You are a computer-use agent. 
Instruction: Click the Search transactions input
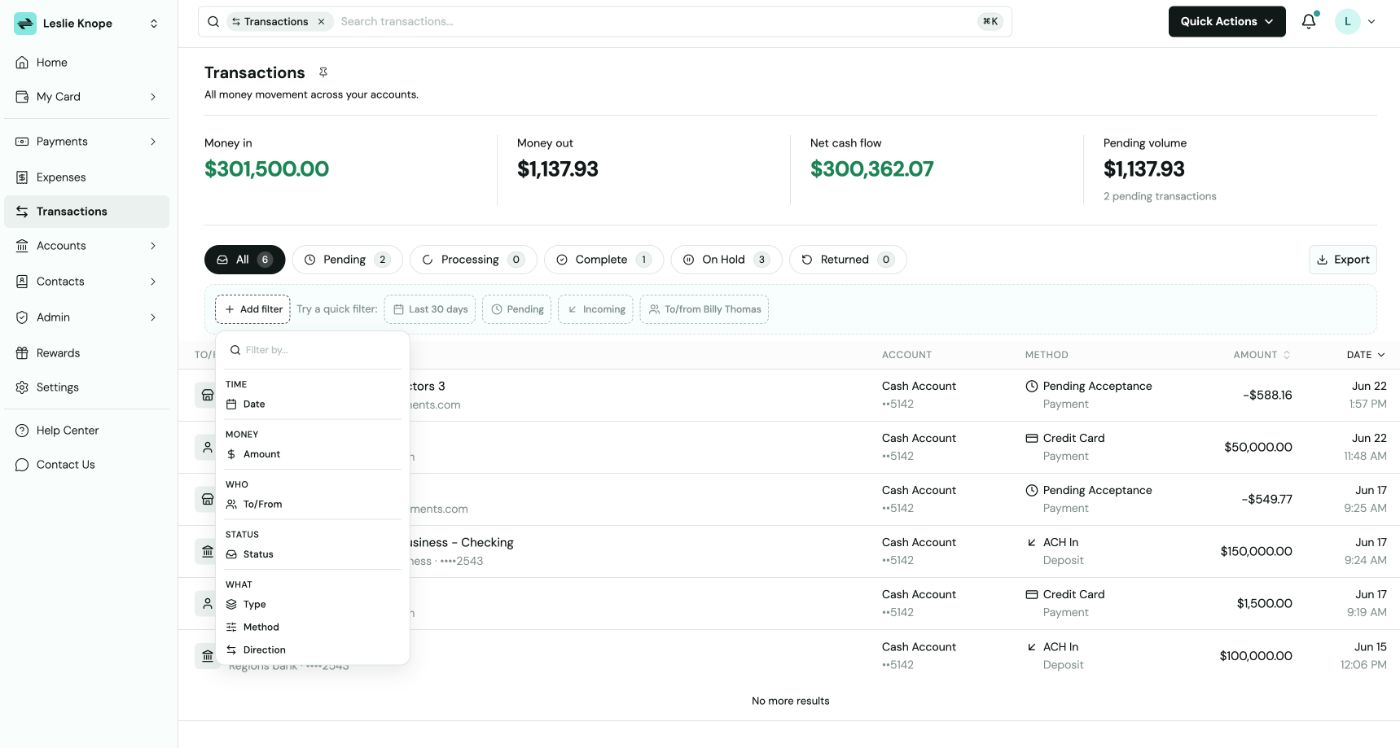point(655,21)
